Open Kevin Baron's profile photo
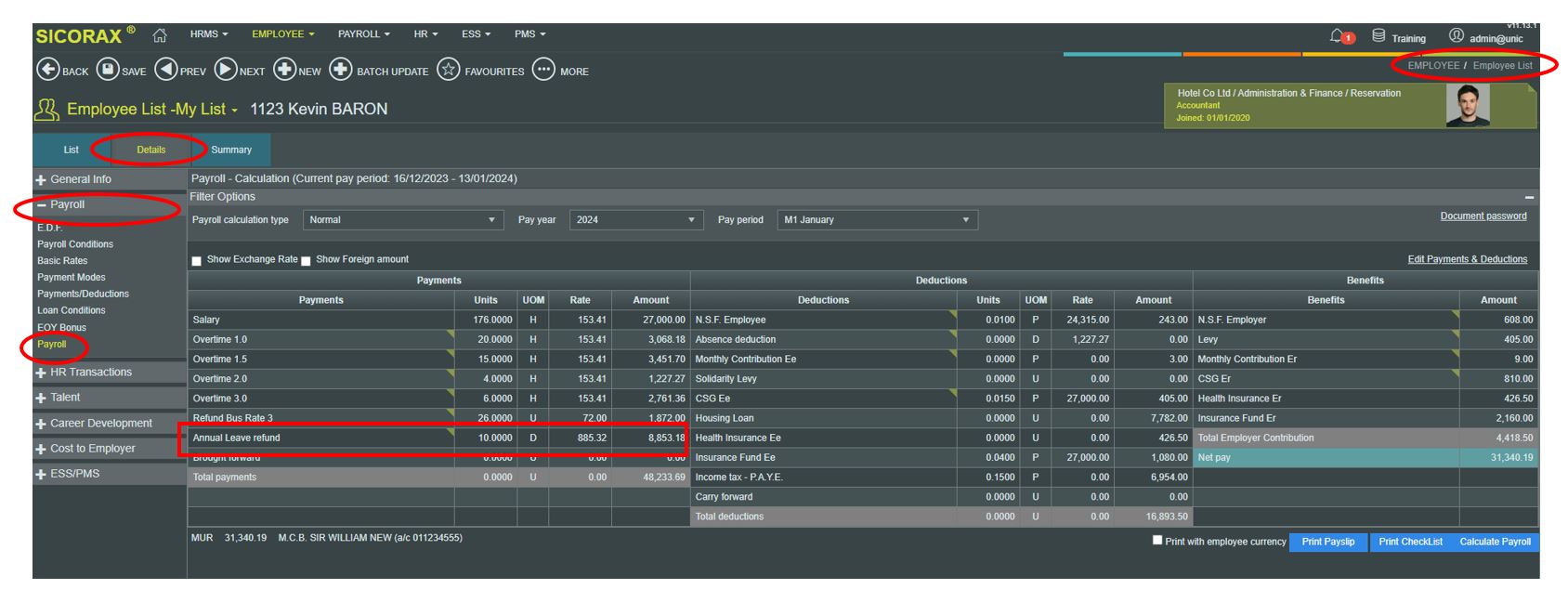 (1468, 106)
